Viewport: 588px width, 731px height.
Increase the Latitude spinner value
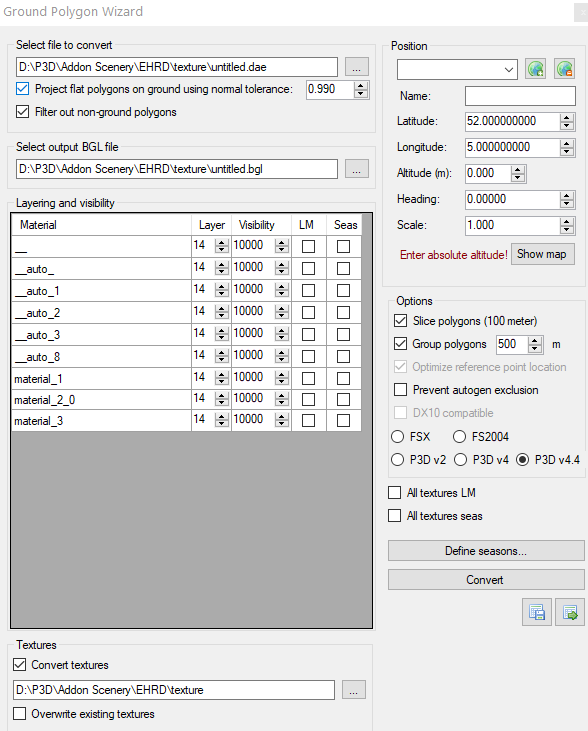567,118
